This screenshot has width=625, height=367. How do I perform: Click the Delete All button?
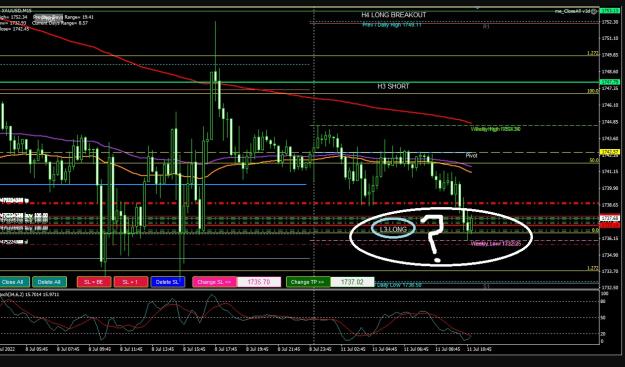coord(49,282)
